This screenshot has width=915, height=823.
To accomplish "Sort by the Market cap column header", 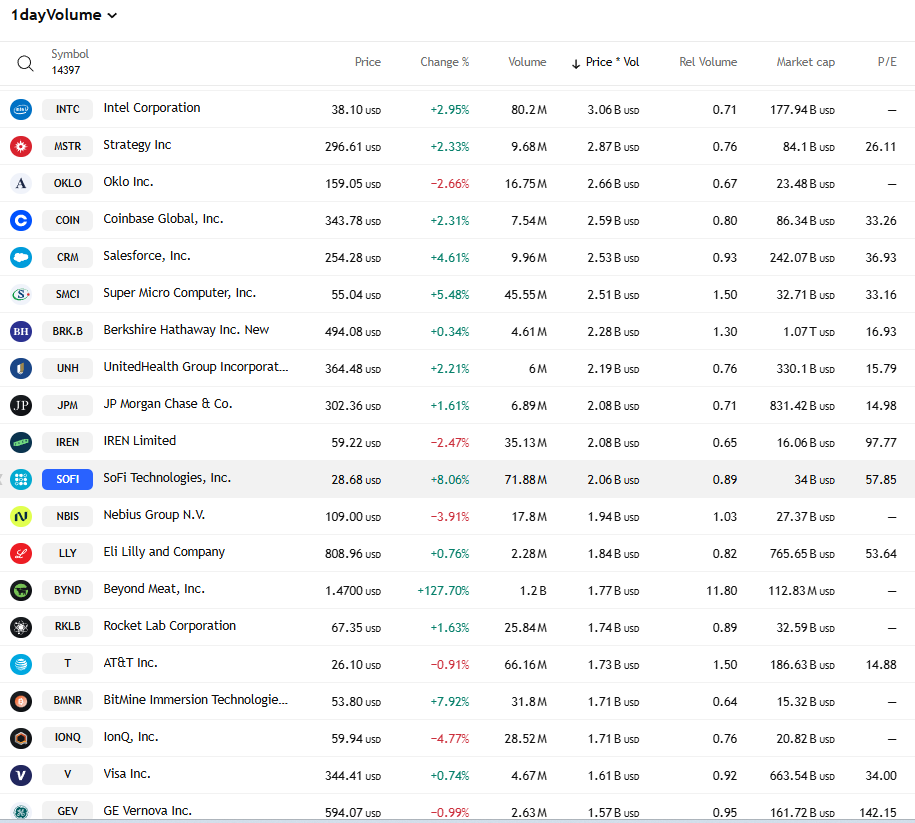I will pyautogui.click(x=805, y=62).
